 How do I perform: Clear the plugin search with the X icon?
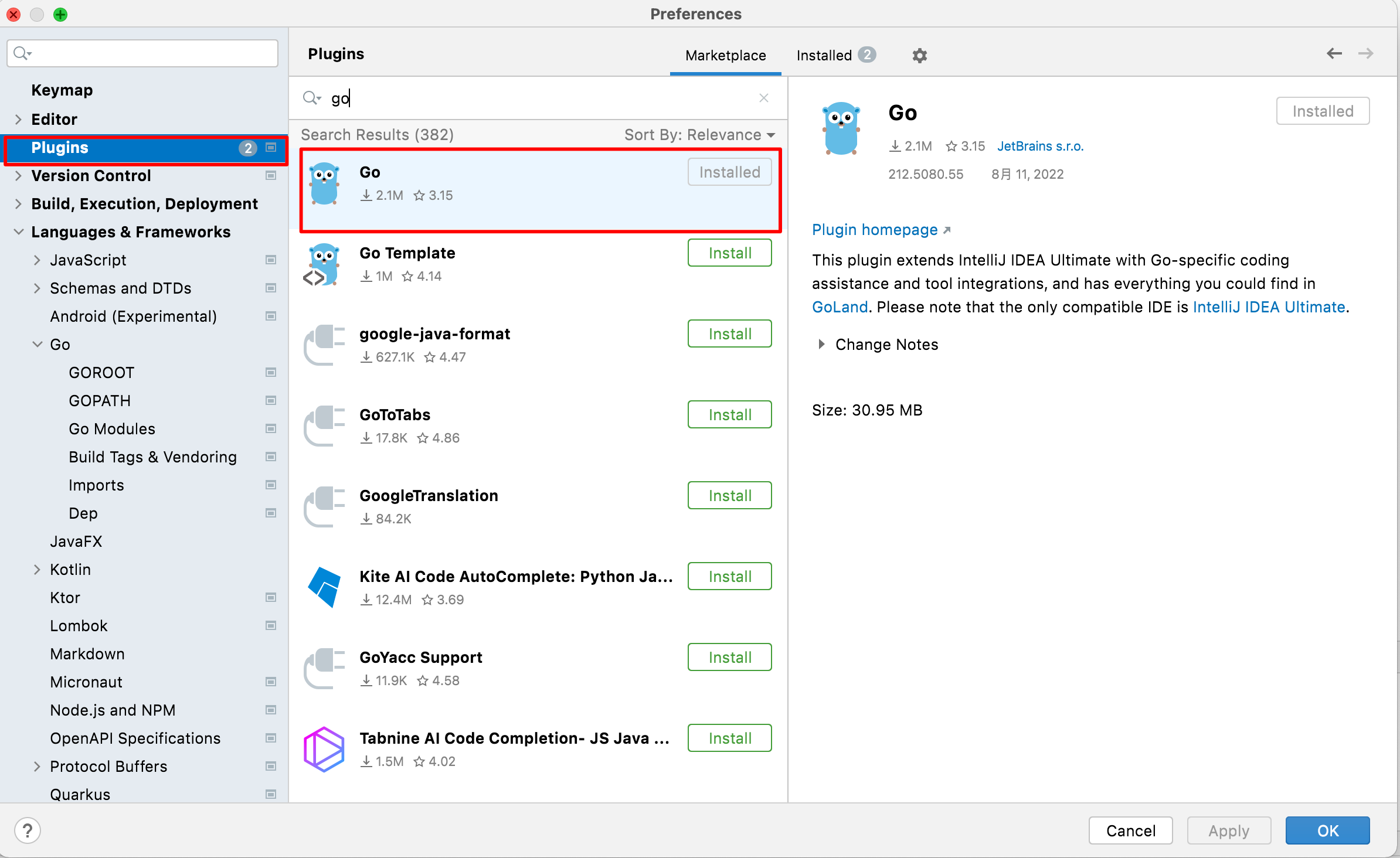[x=764, y=98]
